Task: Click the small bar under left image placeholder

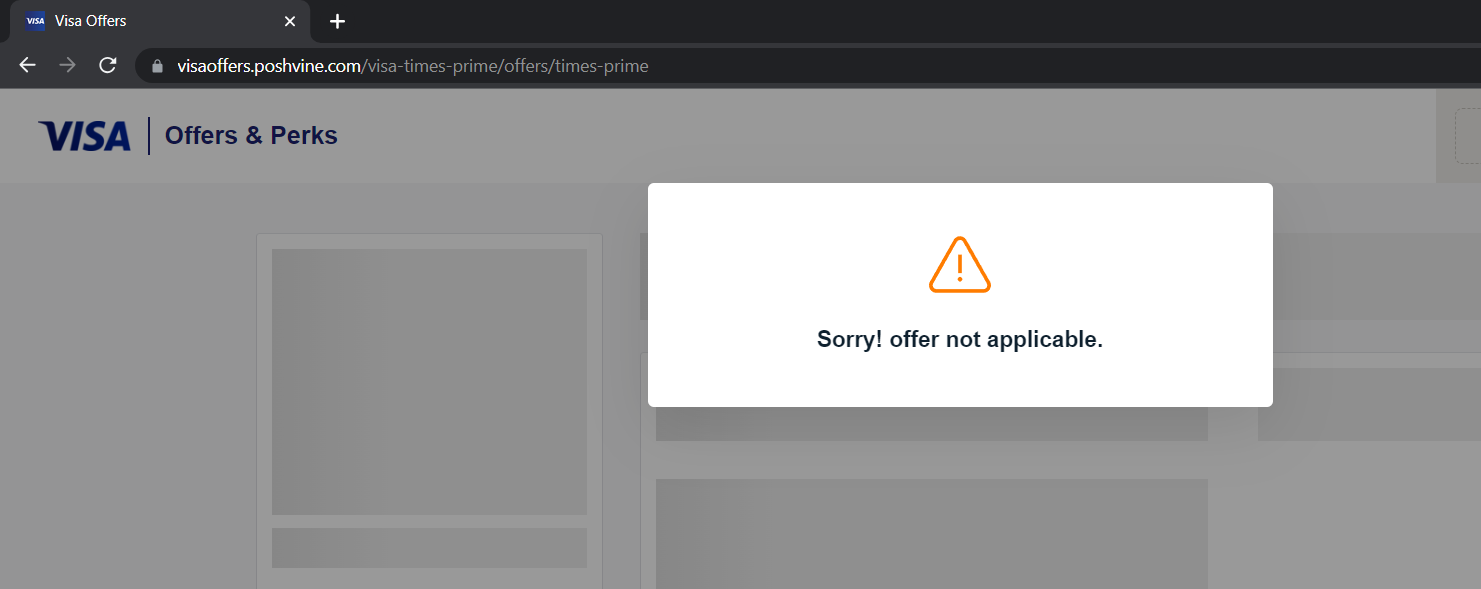Action: coord(429,548)
